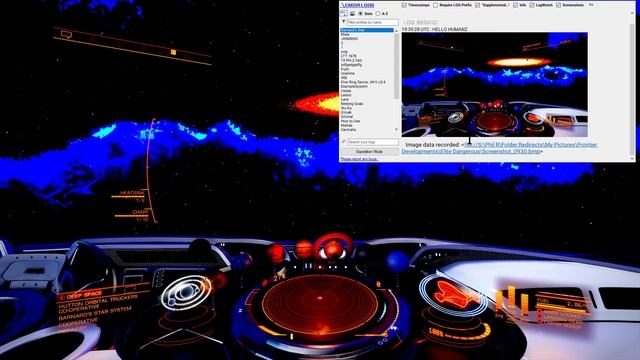
Task: Open the Screenshot_0930.bmp file path link
Action: coord(500,148)
